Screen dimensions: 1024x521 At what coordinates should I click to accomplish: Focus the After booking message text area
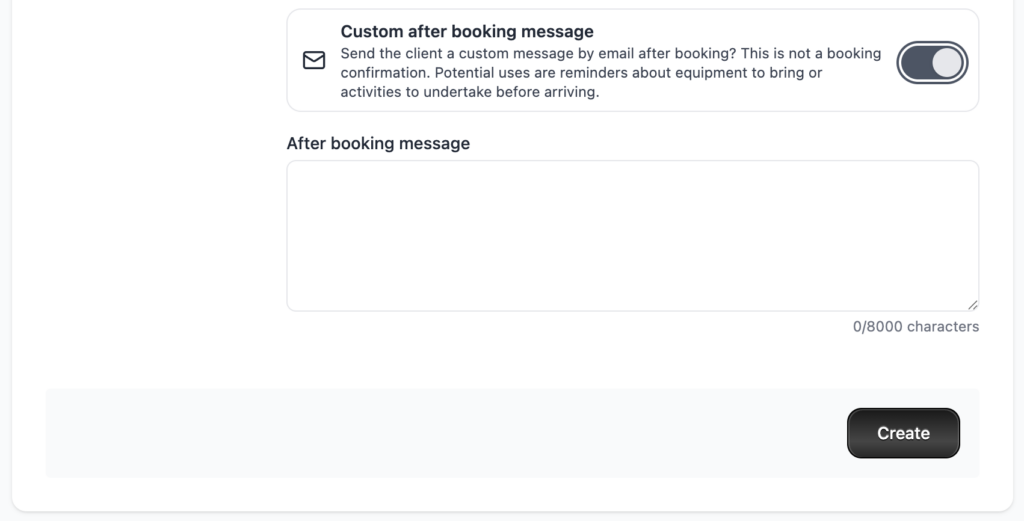pos(632,235)
